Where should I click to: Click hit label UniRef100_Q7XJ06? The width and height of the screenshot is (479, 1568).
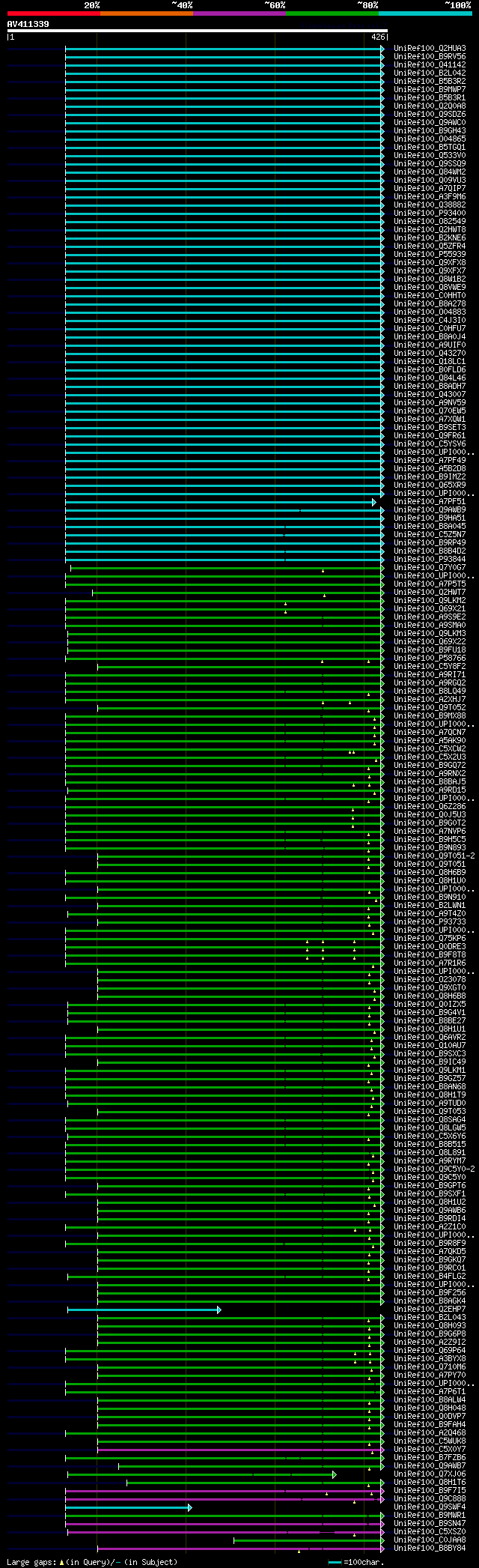pos(430,1474)
